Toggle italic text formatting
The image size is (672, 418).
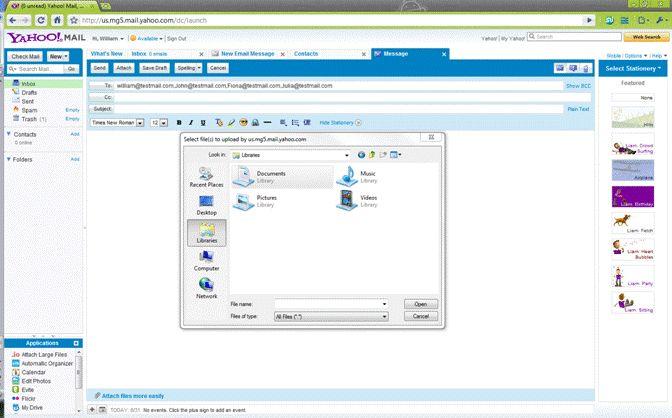tap(190, 122)
